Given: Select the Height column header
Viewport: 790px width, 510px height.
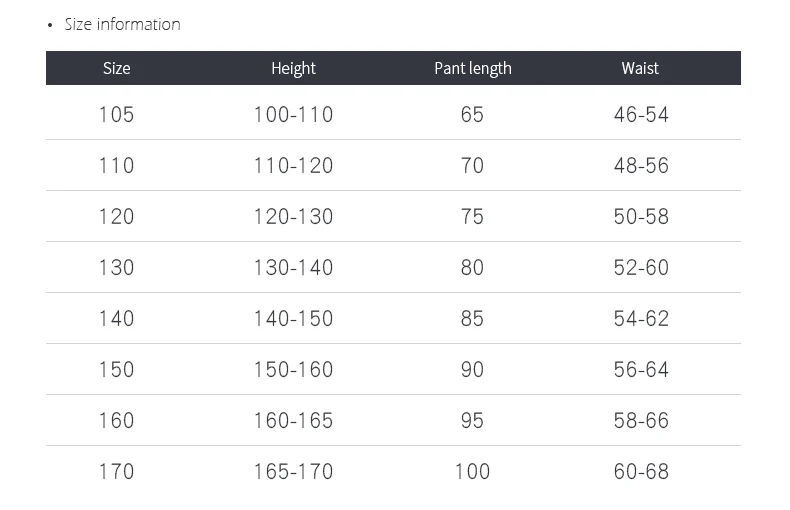Looking at the screenshot, I should click(293, 68).
